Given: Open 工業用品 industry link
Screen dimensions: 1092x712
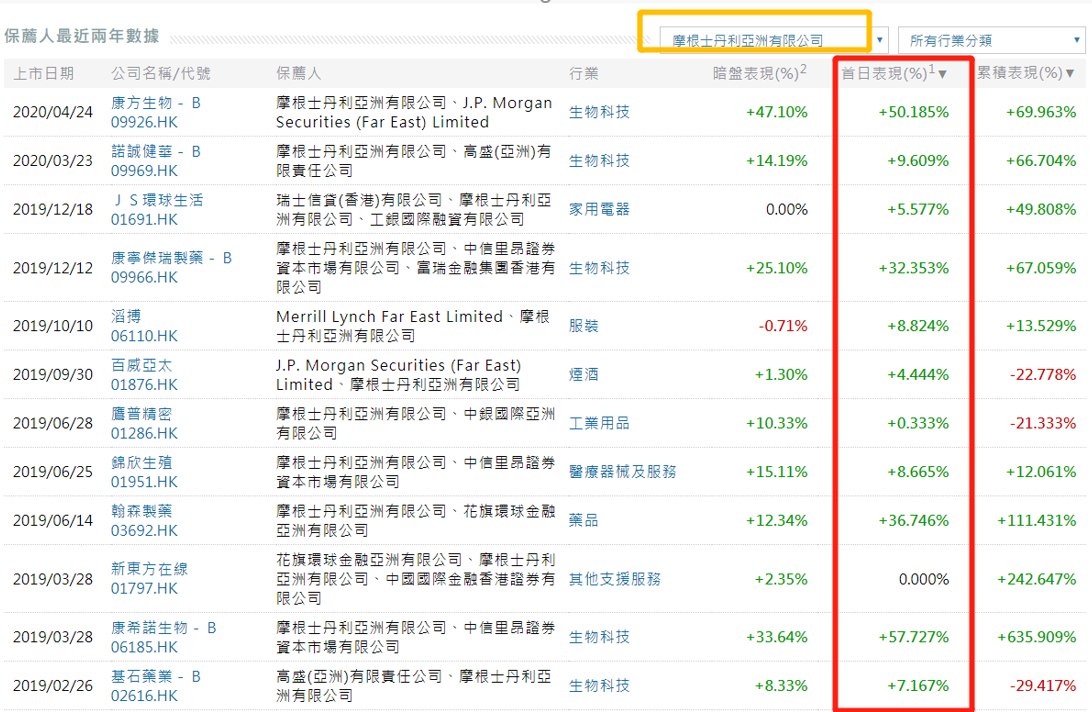Looking at the screenshot, I should click(599, 424).
